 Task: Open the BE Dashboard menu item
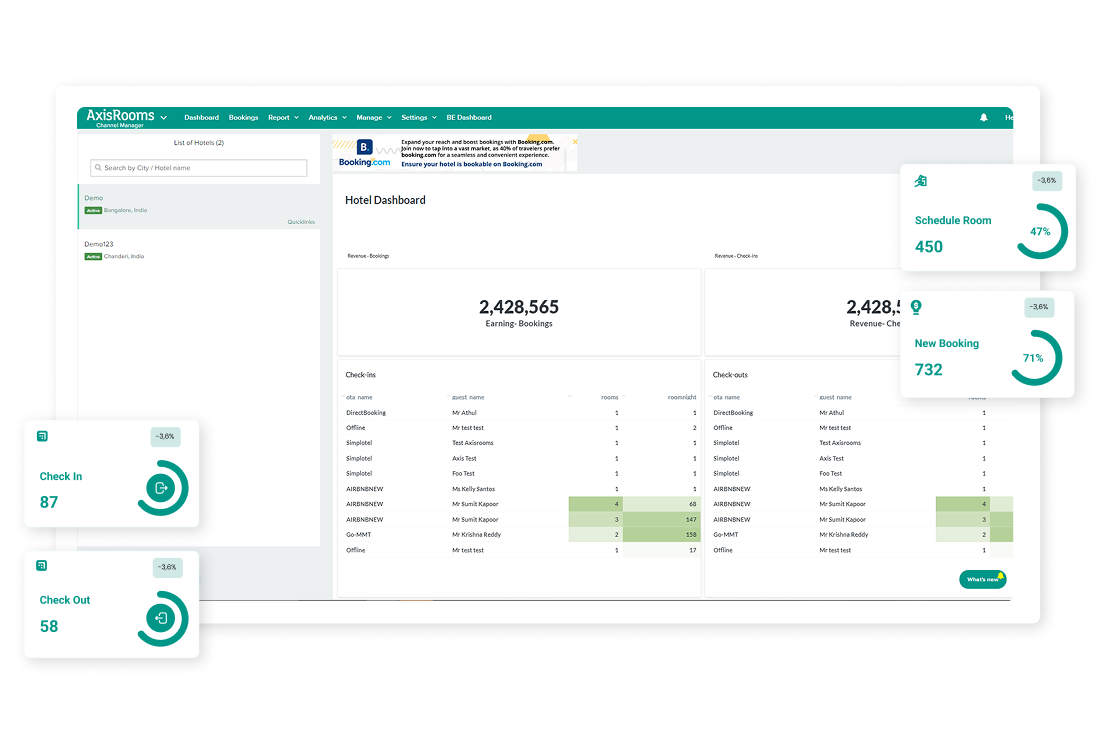click(469, 118)
